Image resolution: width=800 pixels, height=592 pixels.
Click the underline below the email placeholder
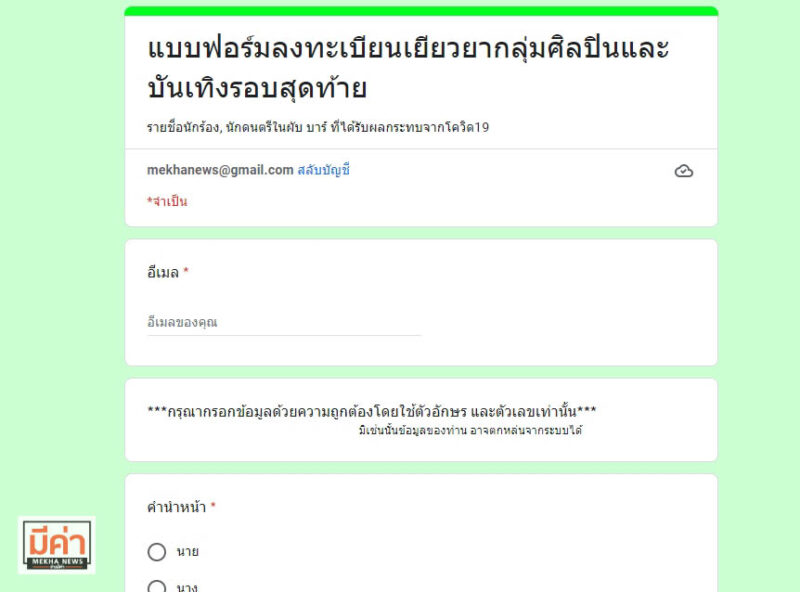point(284,335)
